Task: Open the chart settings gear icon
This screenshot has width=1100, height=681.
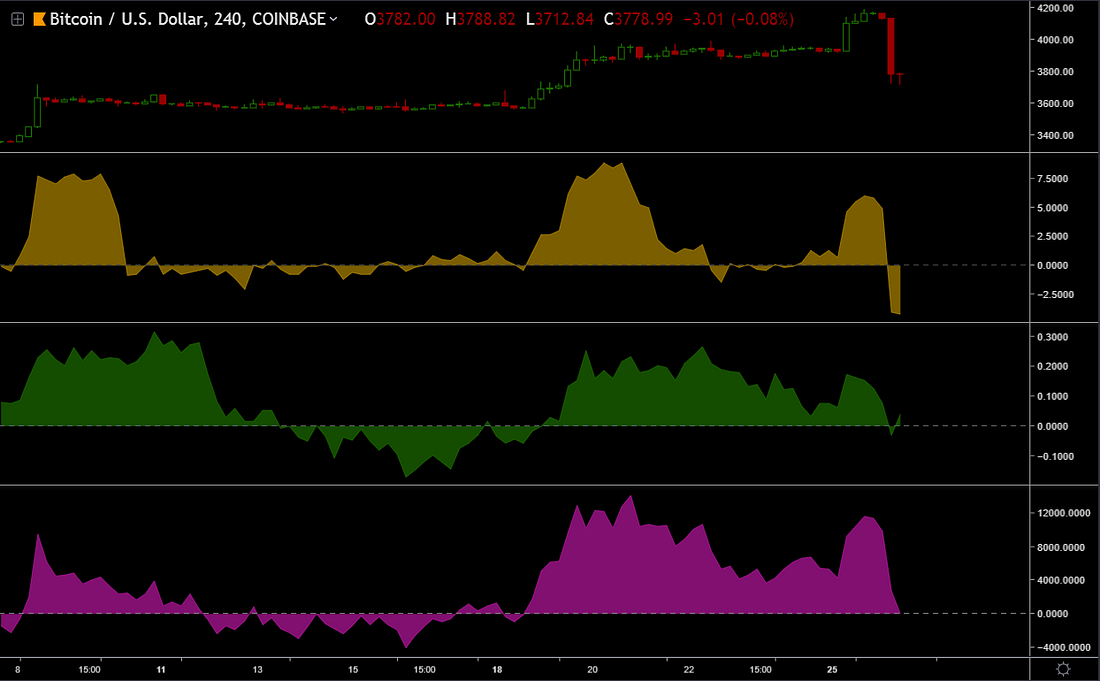Action: [x=1063, y=668]
